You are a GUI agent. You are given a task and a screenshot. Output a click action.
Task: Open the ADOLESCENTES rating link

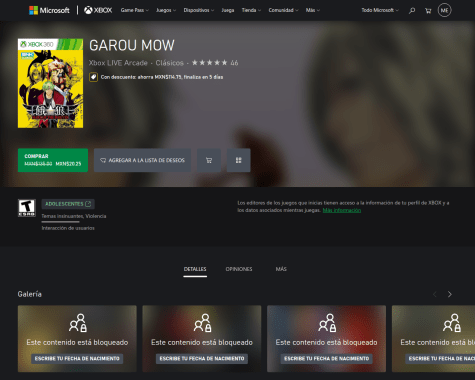click(68, 204)
